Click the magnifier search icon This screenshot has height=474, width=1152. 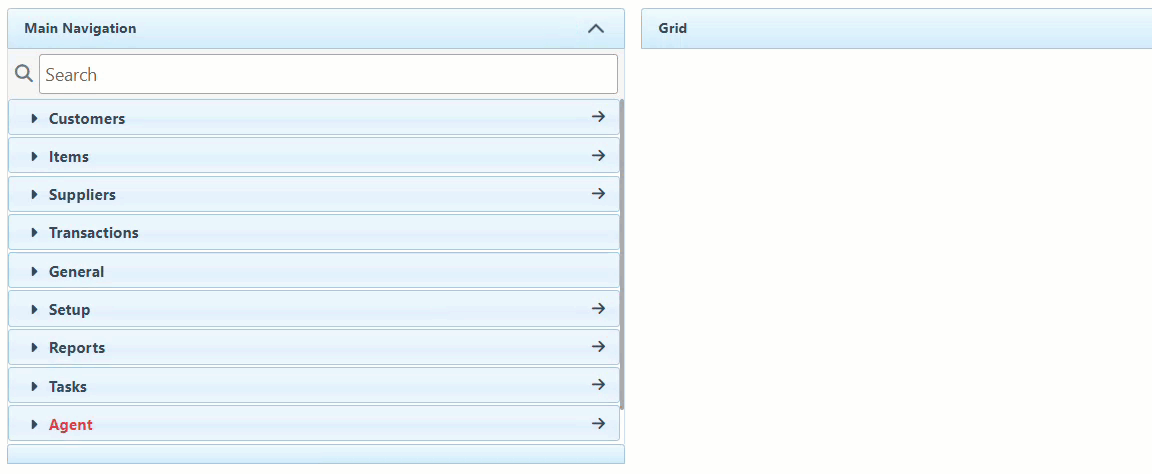click(x=24, y=74)
